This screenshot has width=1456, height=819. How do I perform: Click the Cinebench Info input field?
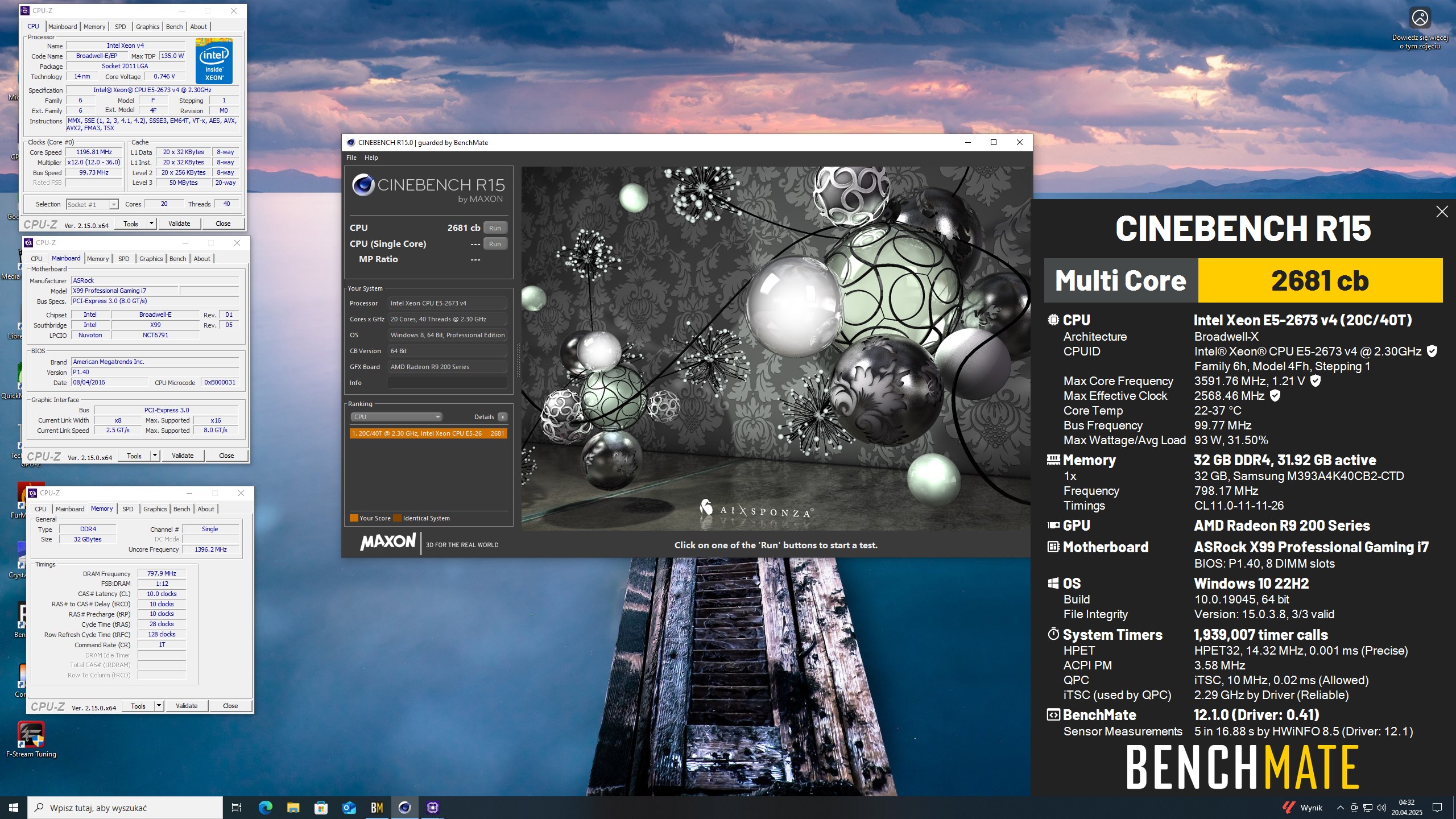(447, 383)
